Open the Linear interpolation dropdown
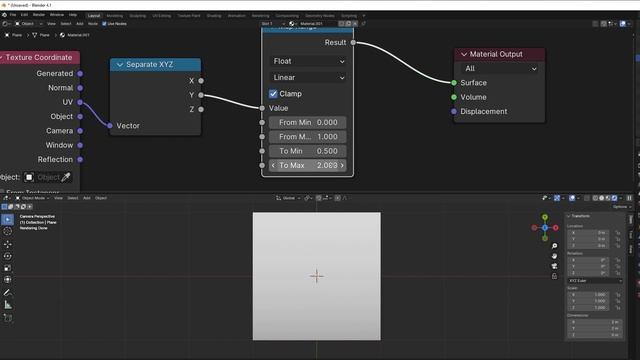This screenshot has height=360, width=640. pyautogui.click(x=308, y=78)
